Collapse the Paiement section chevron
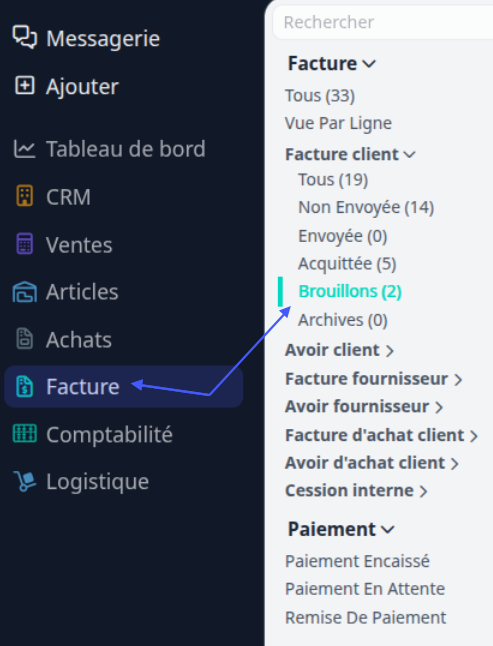Viewport: 493px width, 646px height. pyautogui.click(x=388, y=529)
